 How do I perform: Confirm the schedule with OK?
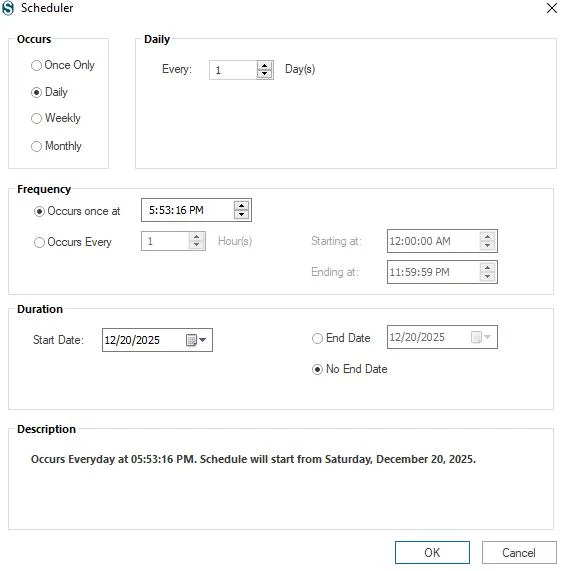[x=432, y=552]
